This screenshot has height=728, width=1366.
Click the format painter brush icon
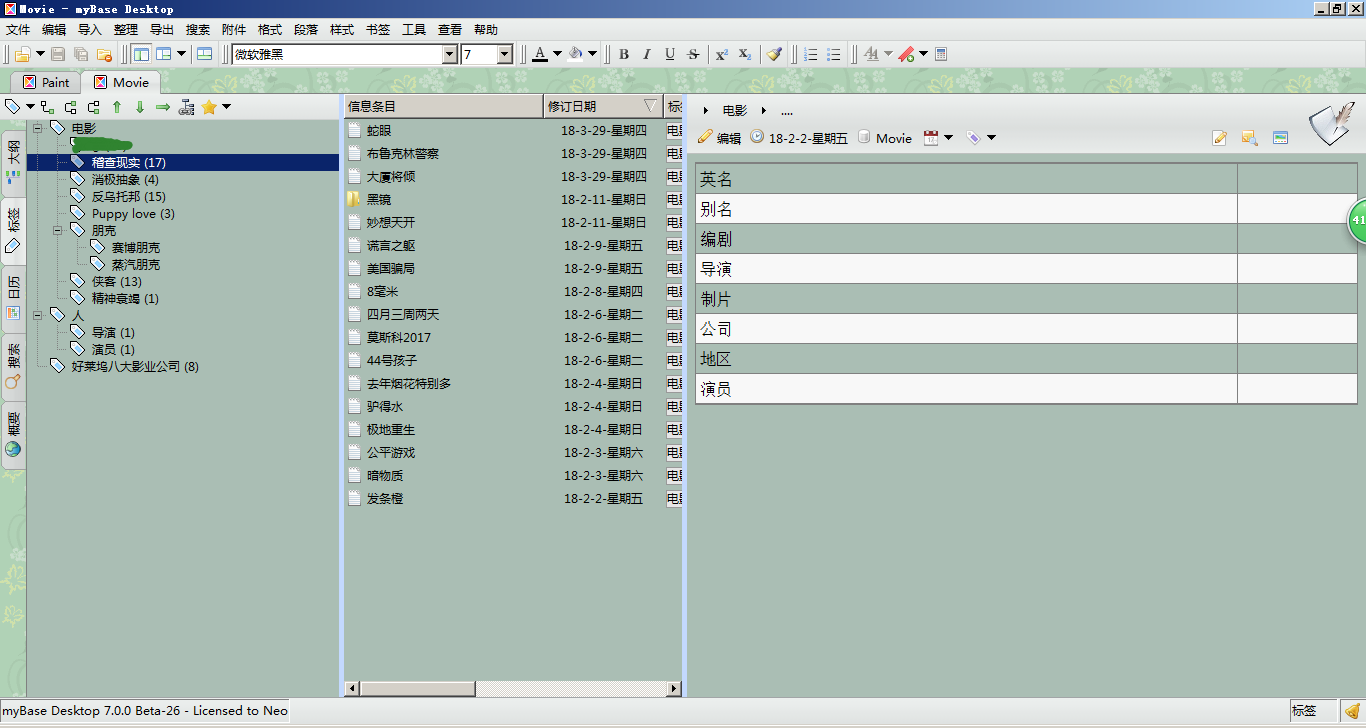[x=773, y=54]
